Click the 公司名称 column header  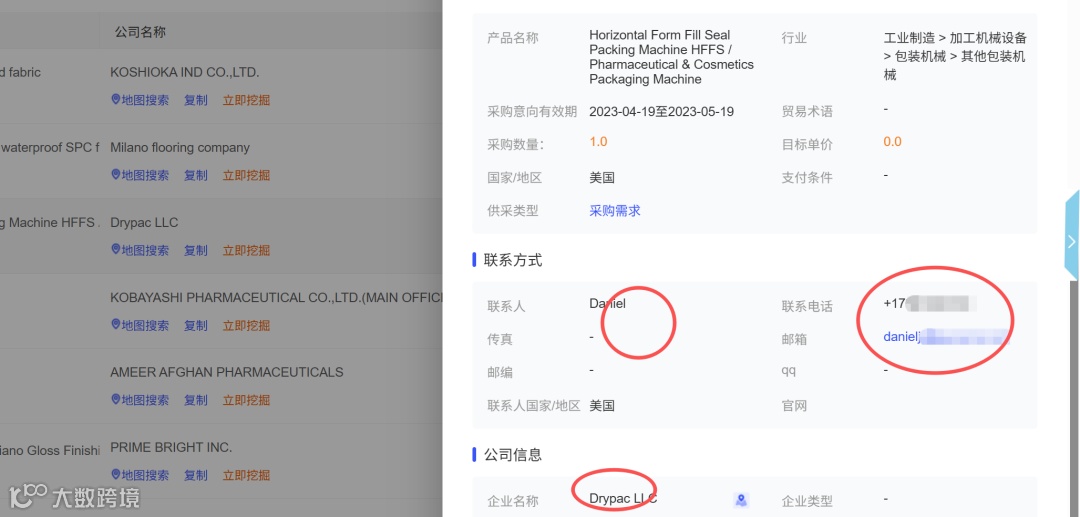click(x=141, y=32)
